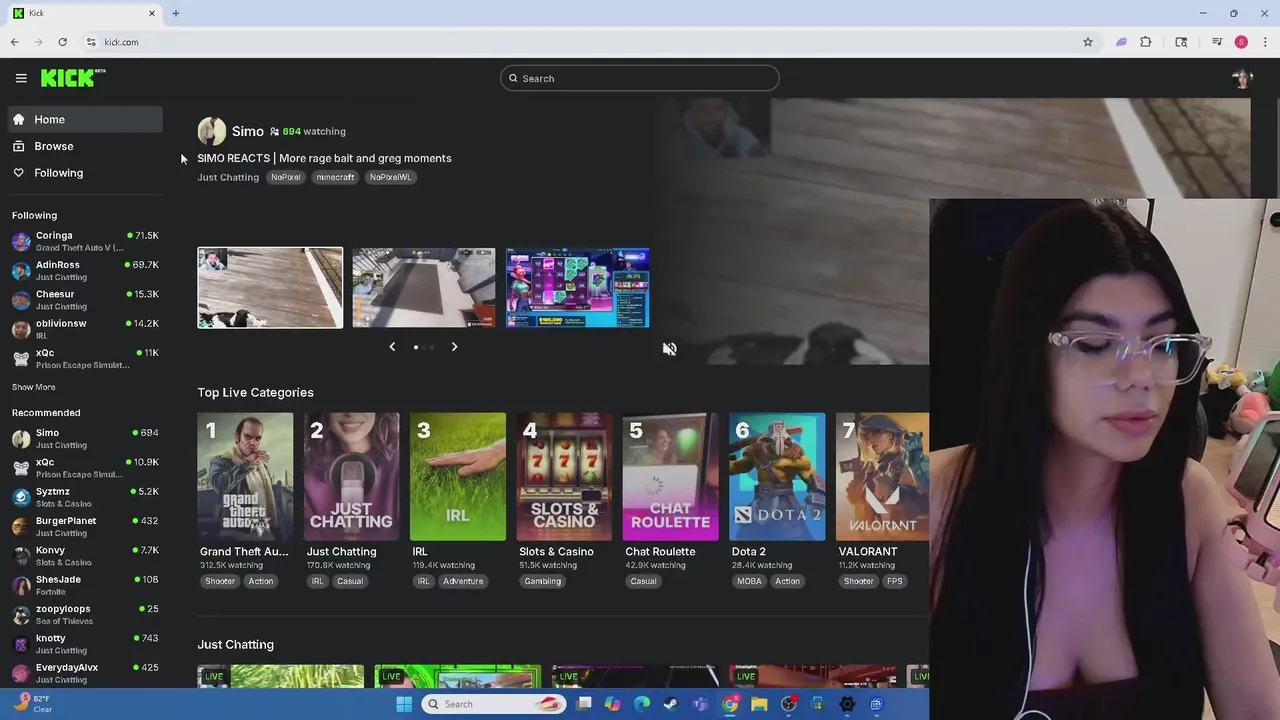
Task: Open Windows Start menu
Action: tap(404, 704)
